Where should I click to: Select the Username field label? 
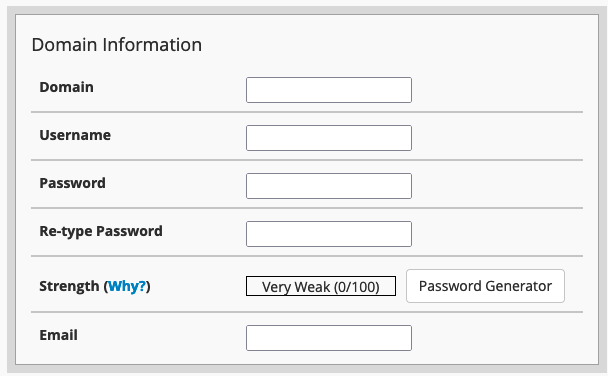tap(75, 135)
